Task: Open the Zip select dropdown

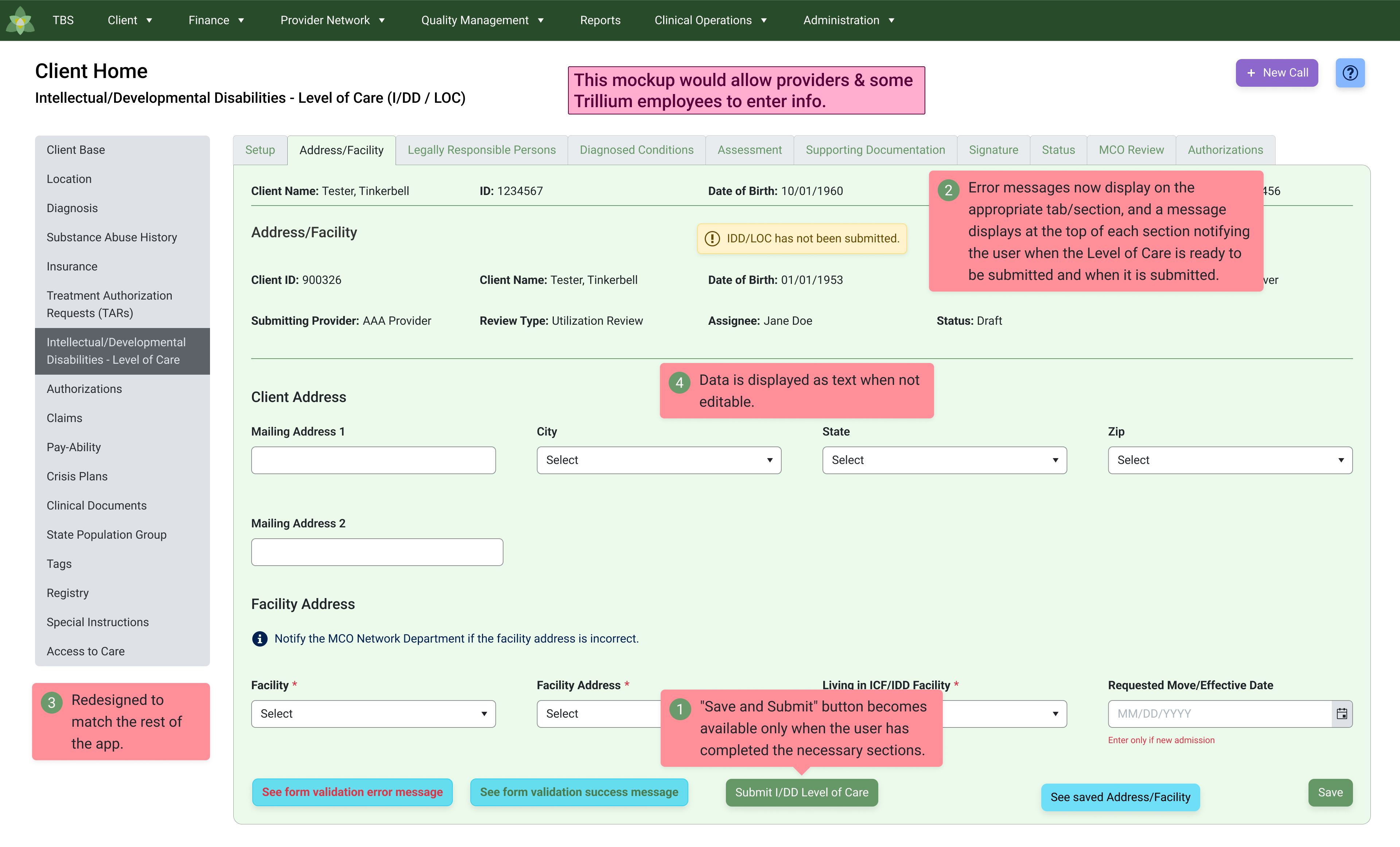Action: click(1230, 460)
